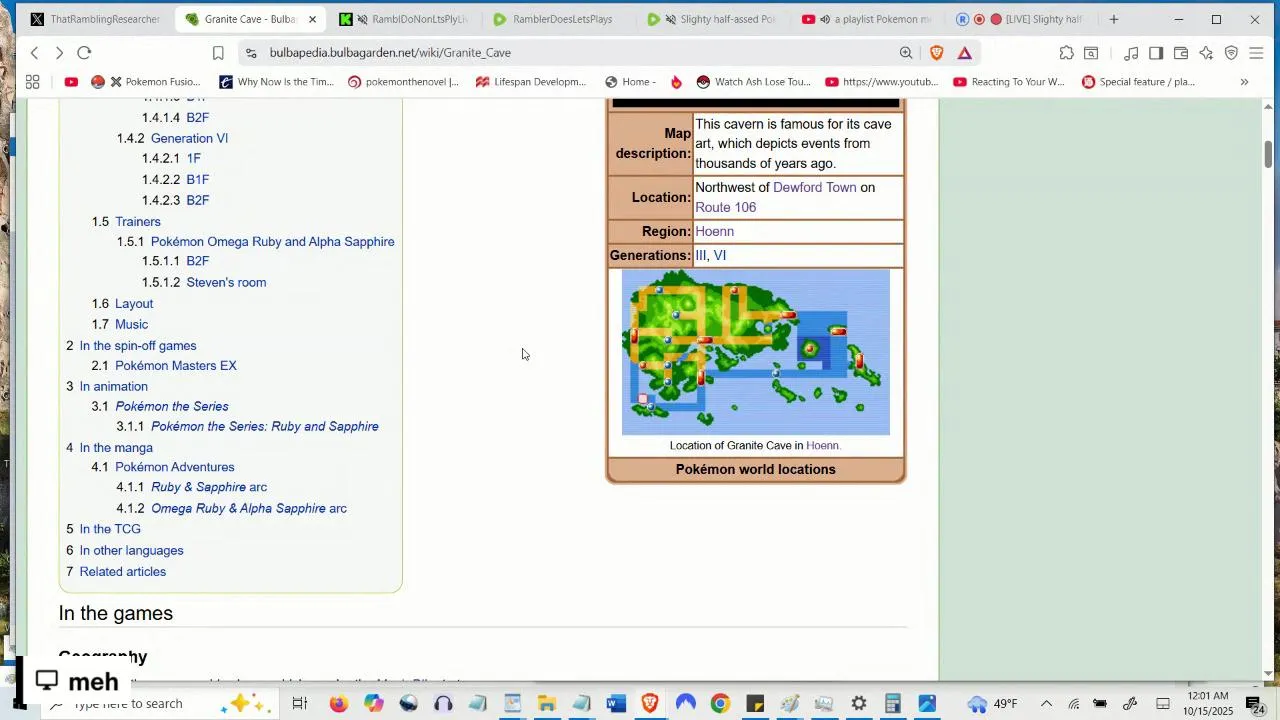This screenshot has height=720, width=1280.
Task: Jump to Steven's room contents entry
Action: click(x=226, y=282)
